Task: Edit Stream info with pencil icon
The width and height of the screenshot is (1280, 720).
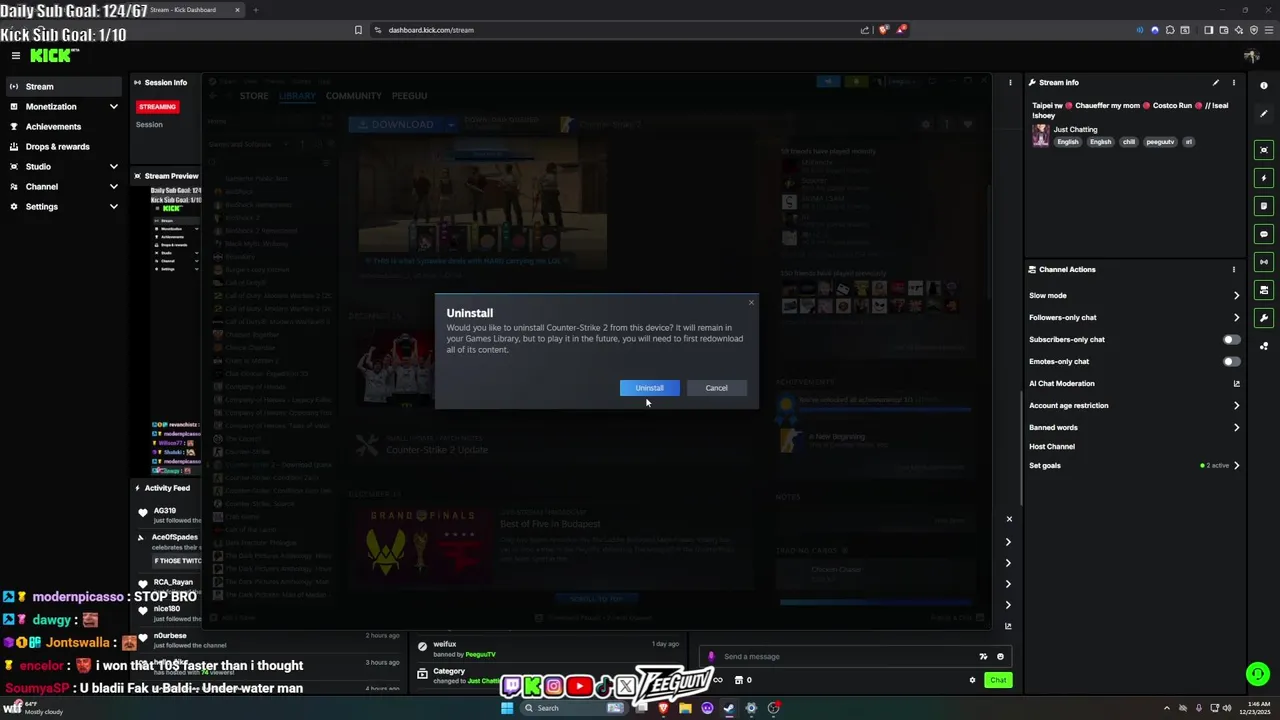Action: 1216,83
